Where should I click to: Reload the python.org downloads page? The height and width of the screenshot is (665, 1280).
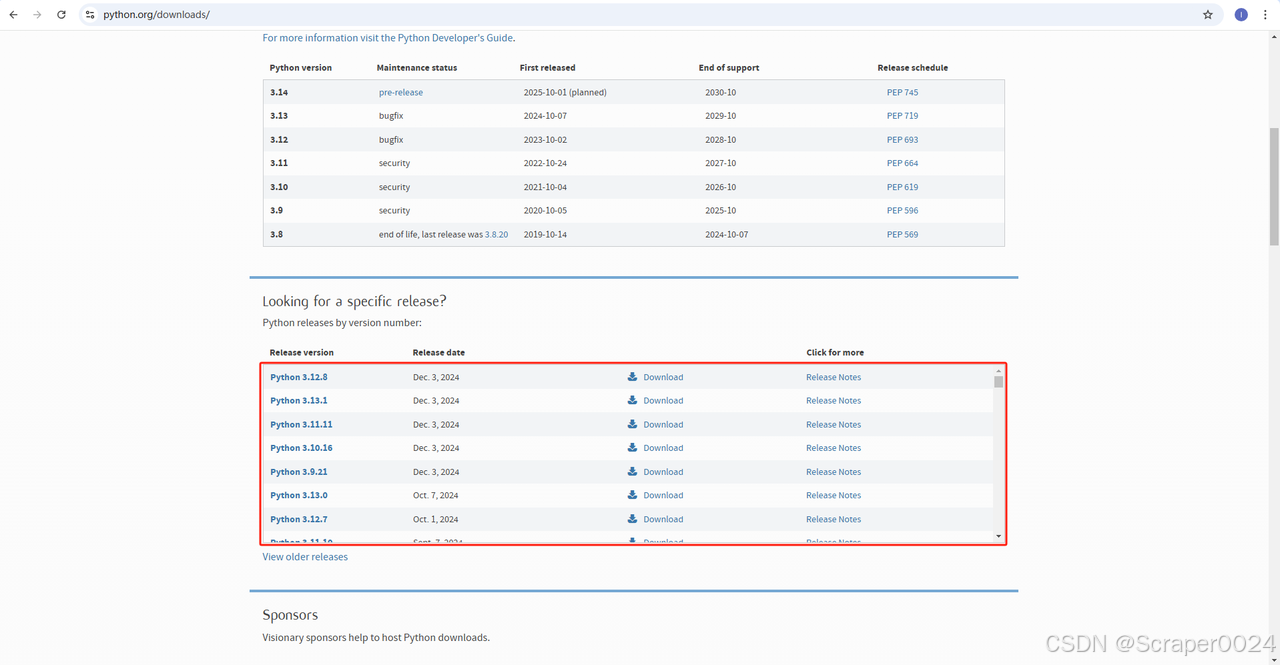point(61,15)
